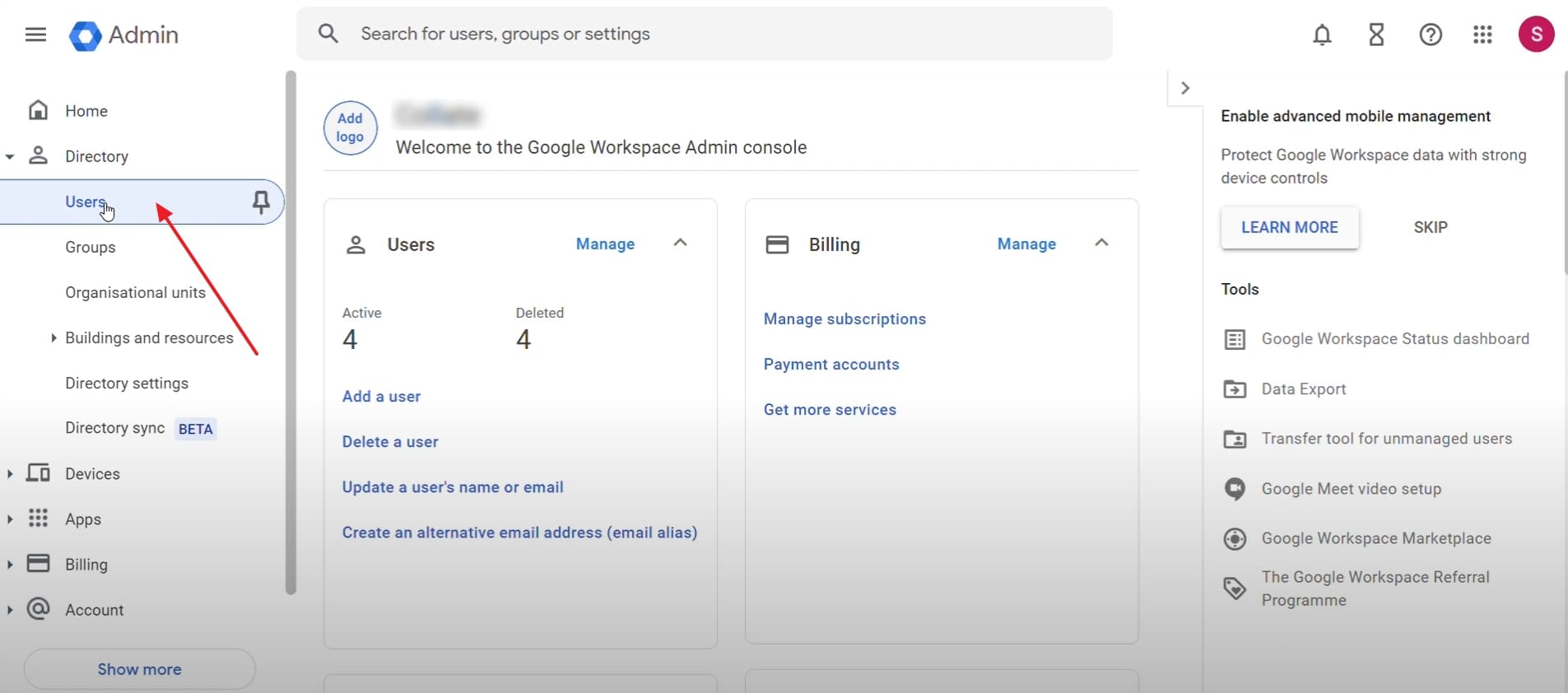This screenshot has height=693, width=1568.
Task: Pin the Users menu item
Action: click(261, 202)
